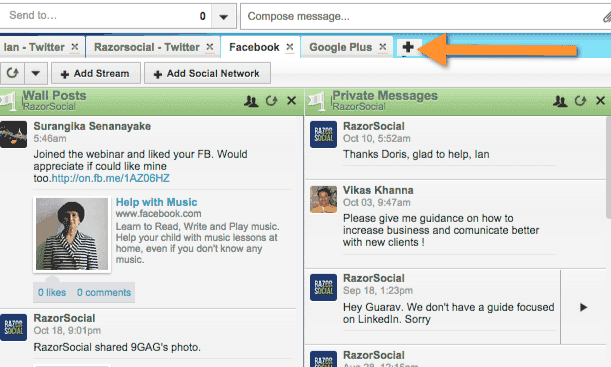The width and height of the screenshot is (611, 367).
Task: Click Vikas Khanna's avatar
Action: [323, 199]
